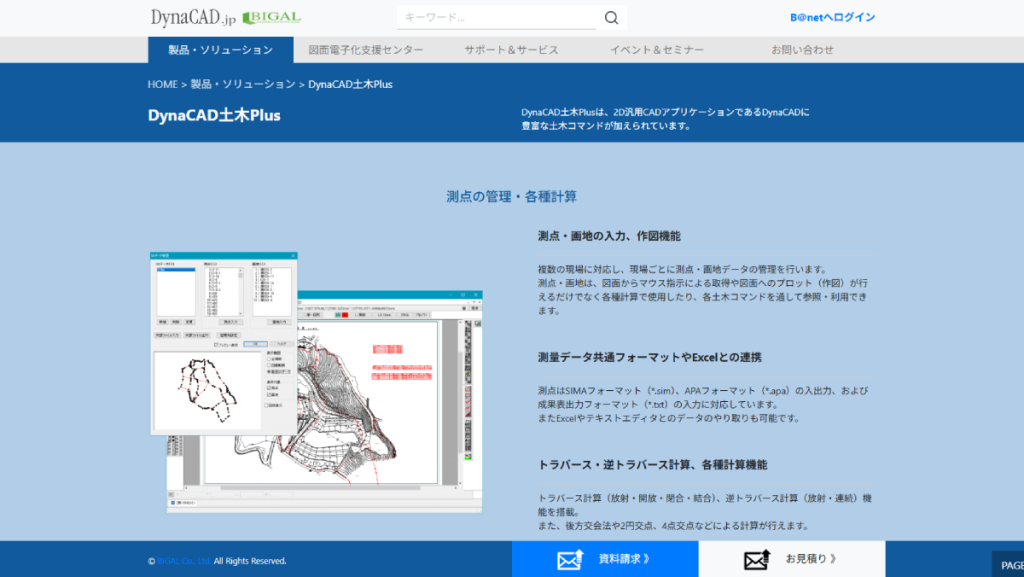Viewport: 1024px width, 577px height.
Task: Click the DynaCAD.jp logo
Action: point(193,17)
